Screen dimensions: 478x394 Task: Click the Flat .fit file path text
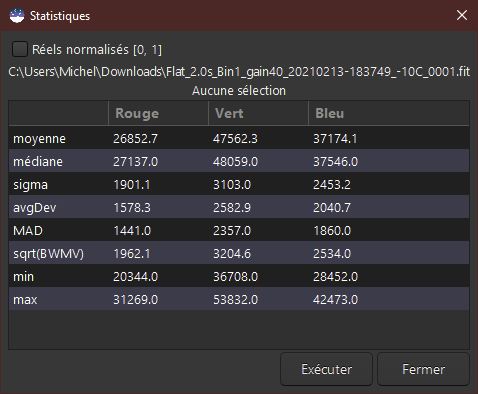239,72
